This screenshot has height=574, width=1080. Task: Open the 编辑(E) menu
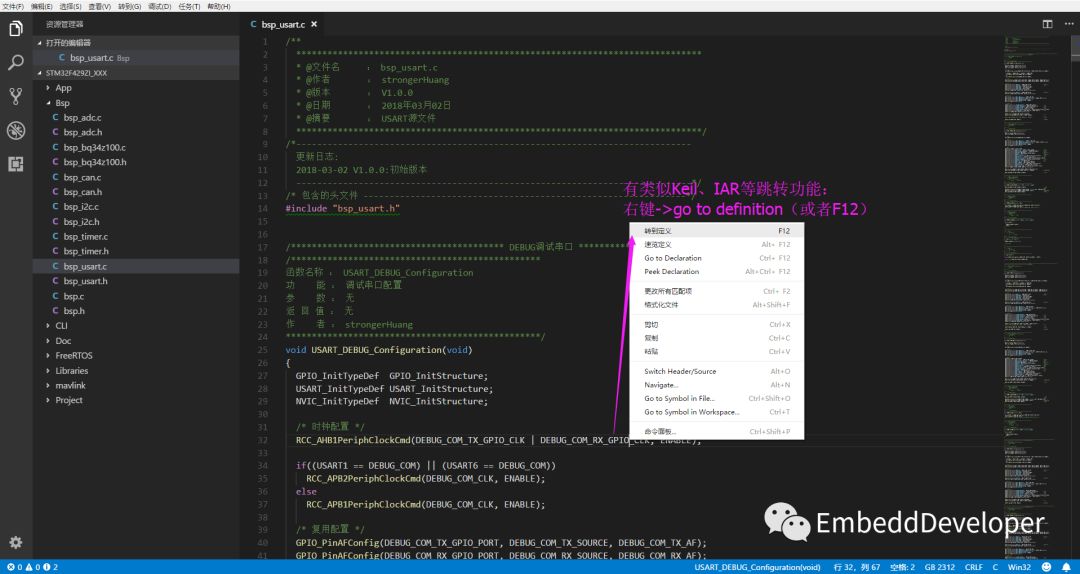tap(41, 6)
